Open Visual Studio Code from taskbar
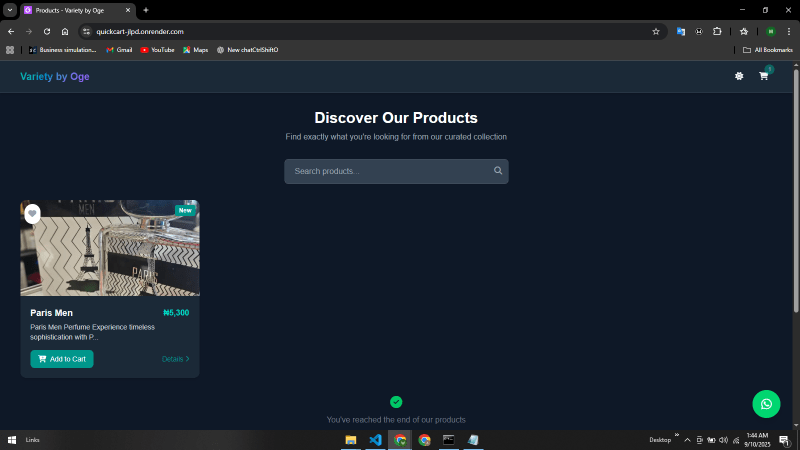Viewport: 800px width, 450px height. click(x=375, y=440)
